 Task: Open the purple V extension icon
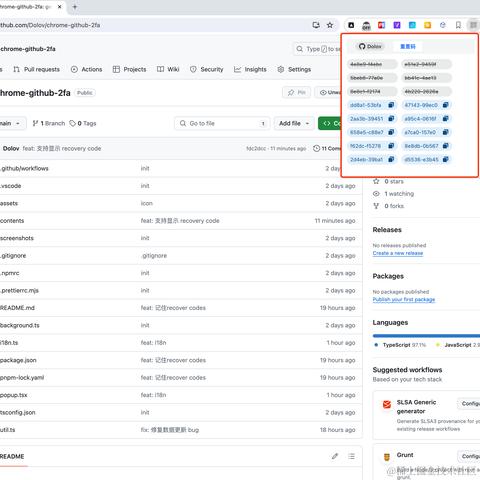[397, 25]
